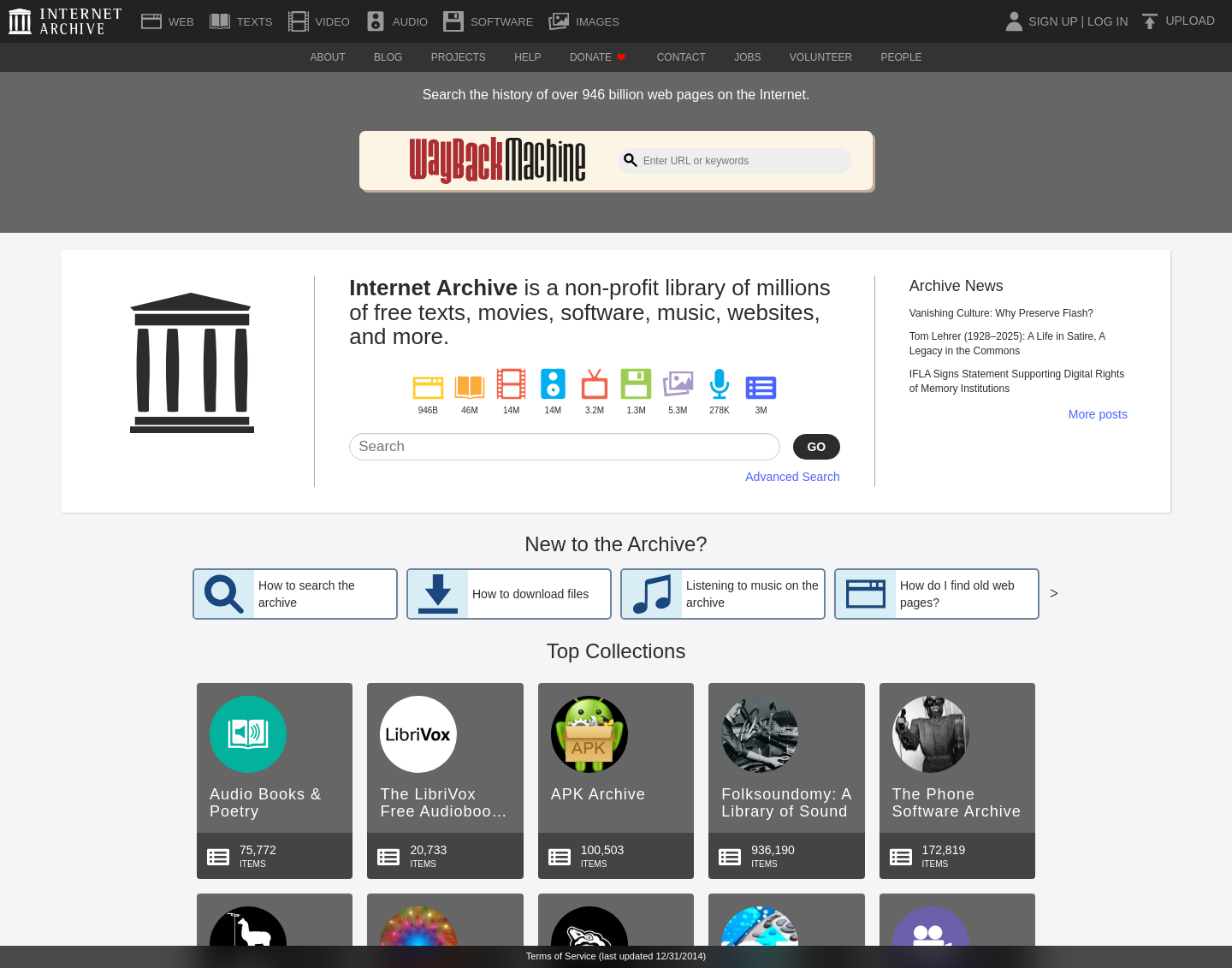This screenshot has height=968, width=1232.
Task: Click the green floppy icon labeled 1.3M
Action: 636,383
